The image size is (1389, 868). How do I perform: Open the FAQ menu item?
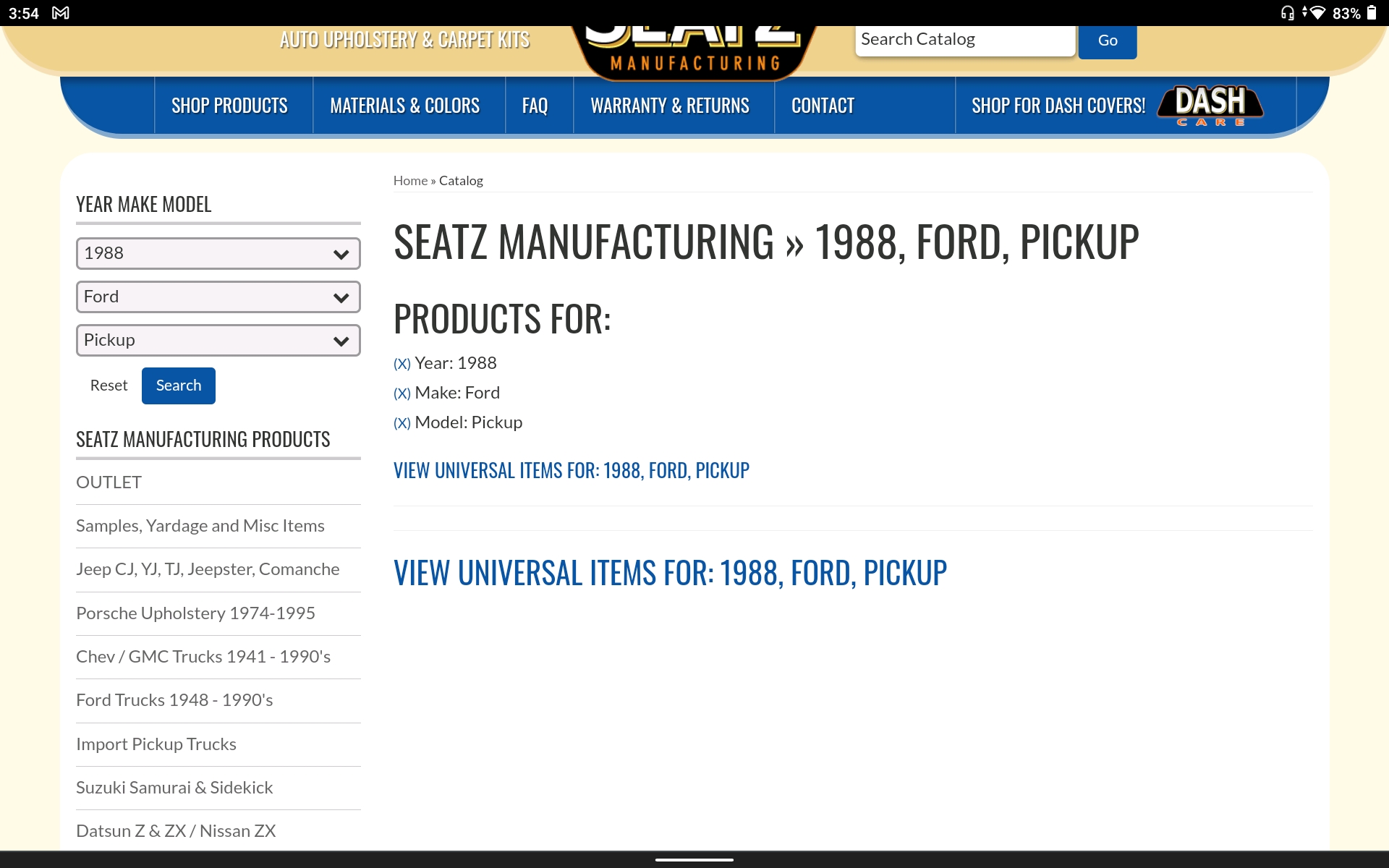[x=535, y=106]
